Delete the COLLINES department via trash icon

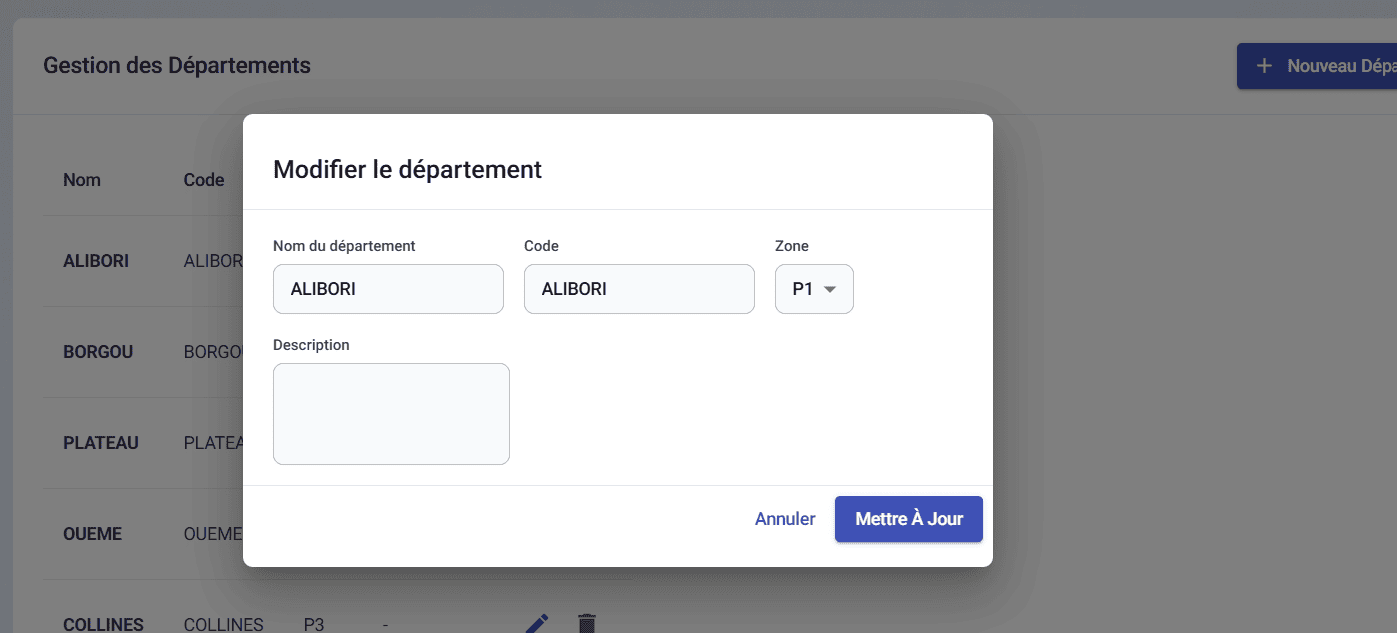[587, 624]
